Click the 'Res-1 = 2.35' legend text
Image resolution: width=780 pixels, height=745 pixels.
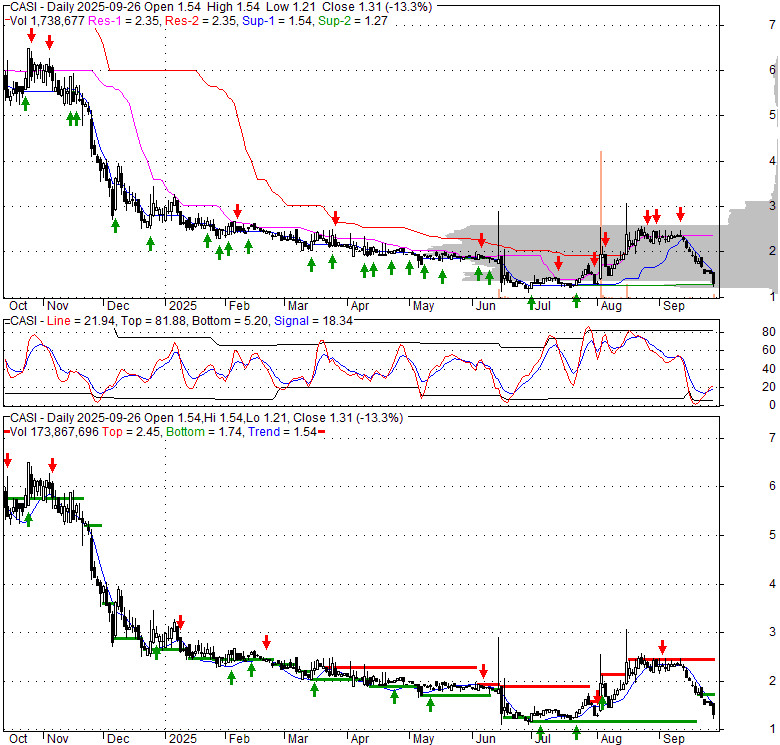(124, 21)
